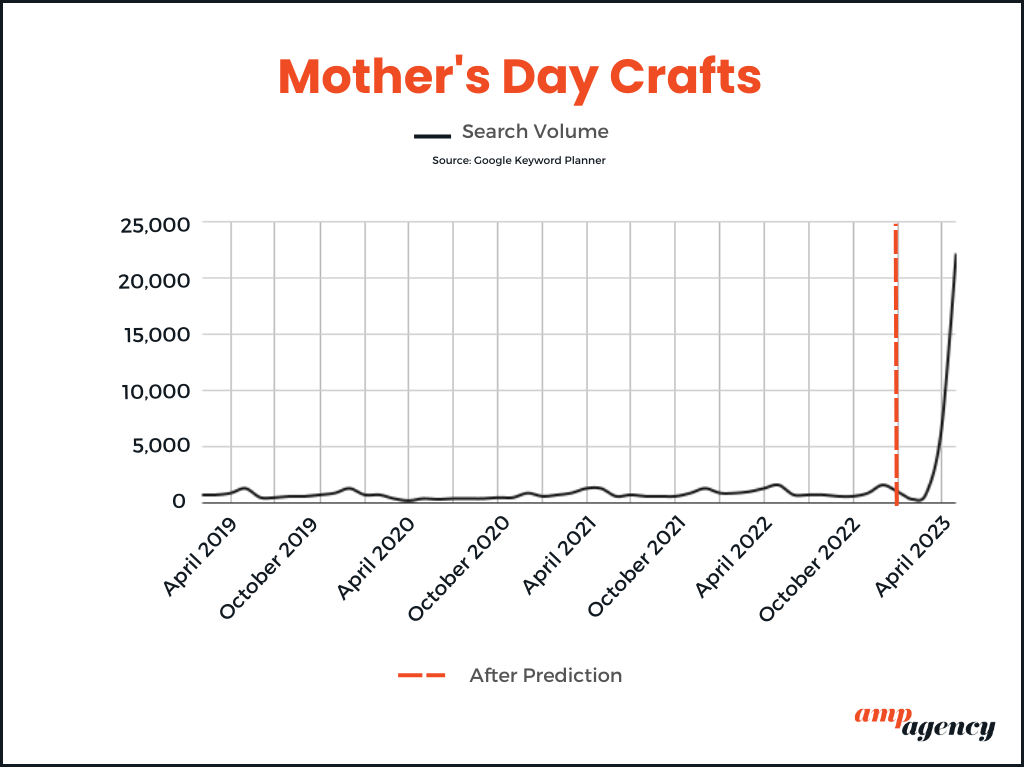Click the October 2021 axis label

click(637, 567)
